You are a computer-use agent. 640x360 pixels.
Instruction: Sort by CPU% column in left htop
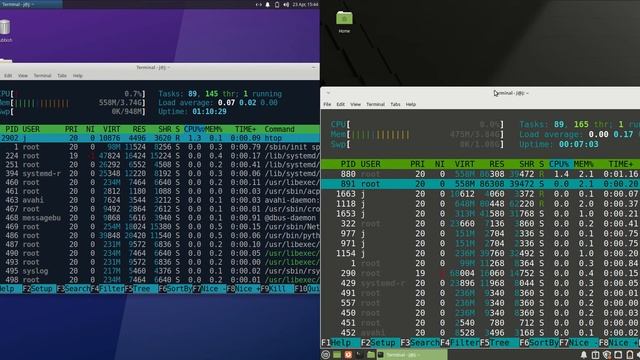(x=193, y=129)
